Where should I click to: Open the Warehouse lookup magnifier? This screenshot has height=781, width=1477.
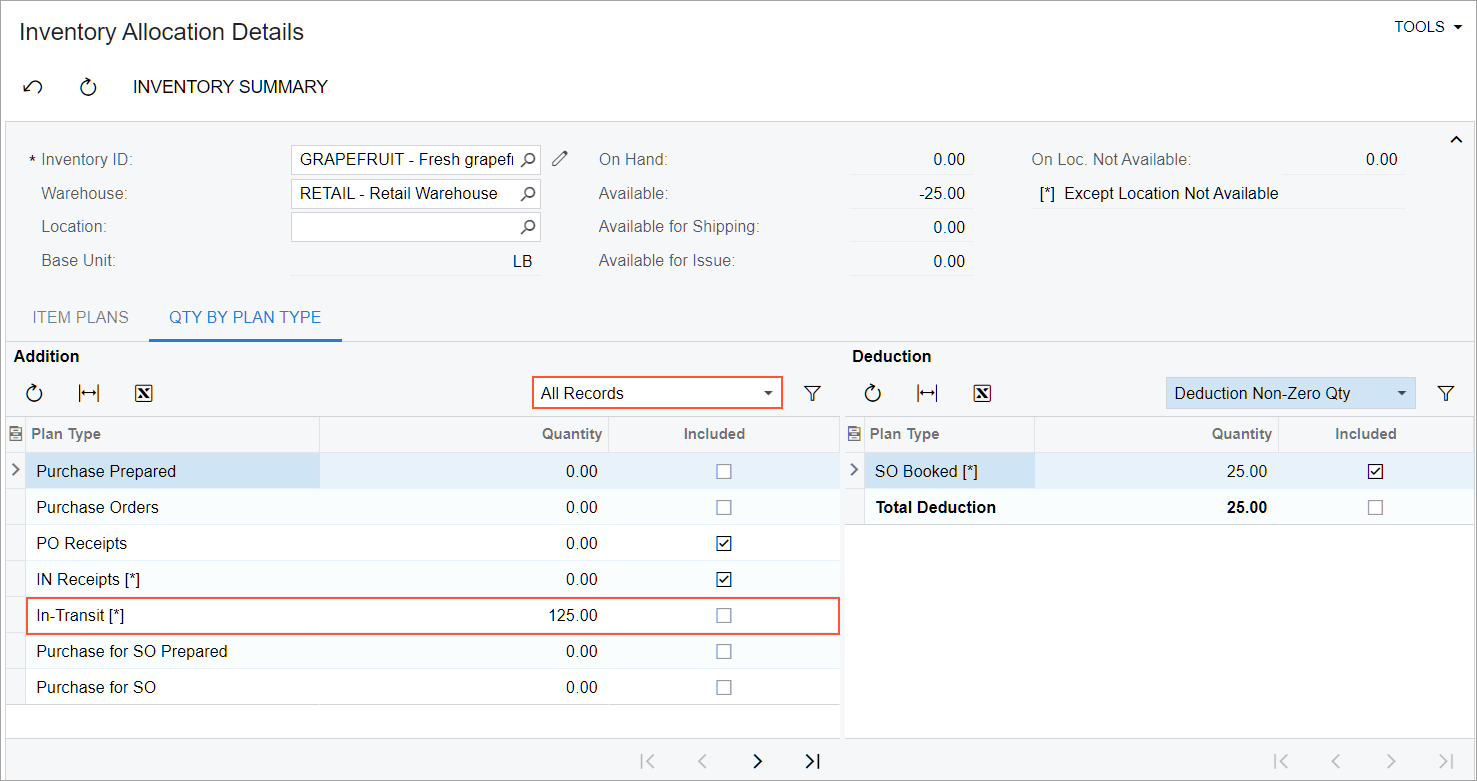click(x=528, y=193)
